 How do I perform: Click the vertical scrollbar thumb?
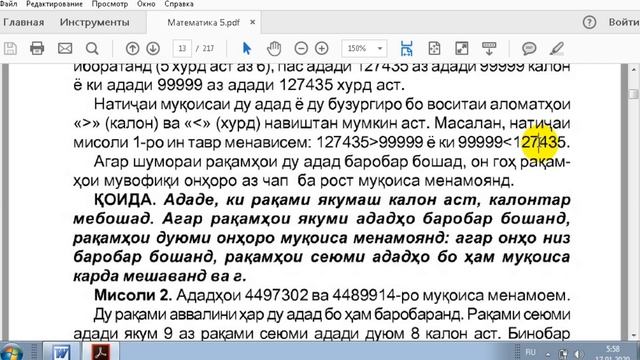tap(633, 94)
